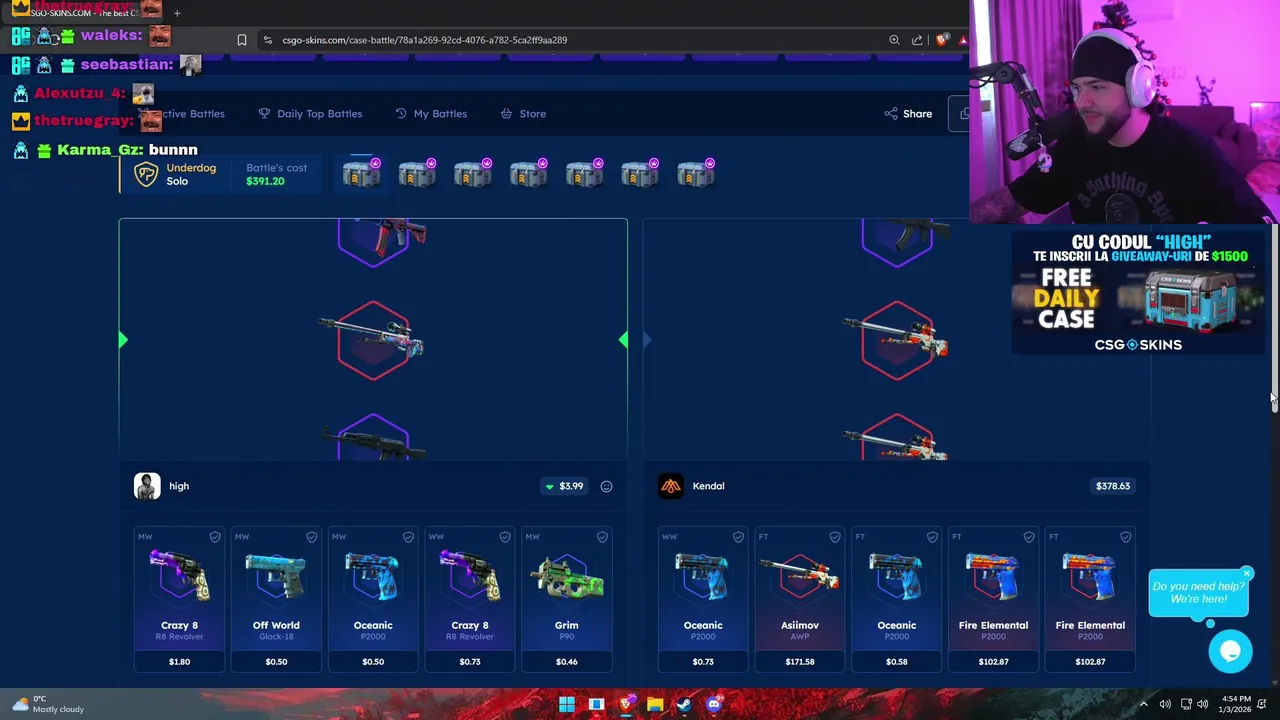Click the shield icon on the Asiimov card
1280x720 pixels.
[835, 537]
